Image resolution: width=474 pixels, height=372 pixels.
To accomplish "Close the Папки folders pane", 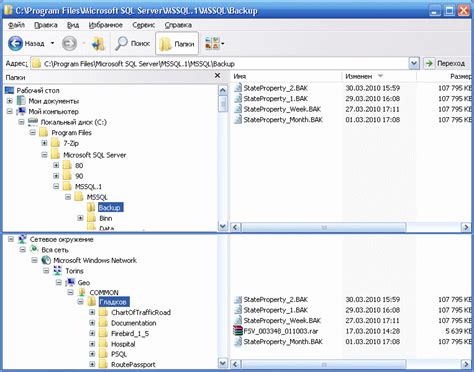I will (x=217, y=76).
